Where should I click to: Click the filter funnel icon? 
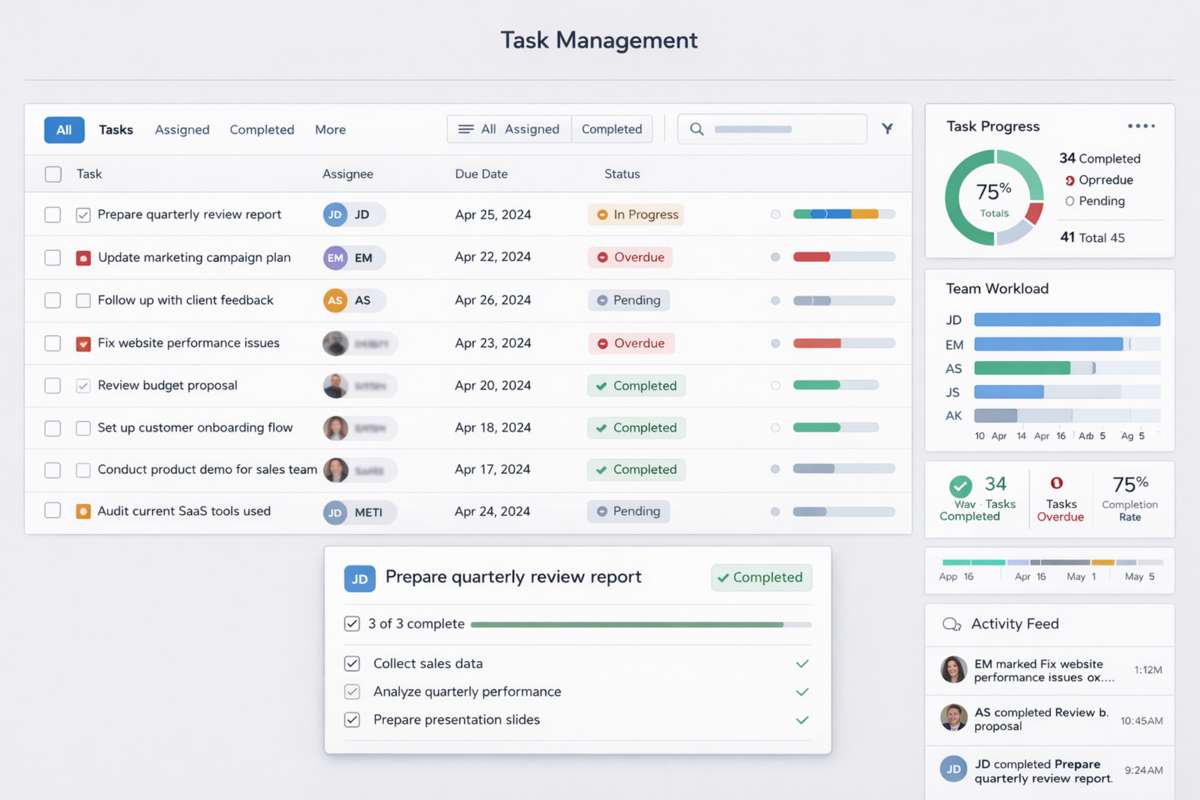pyautogui.click(x=886, y=128)
